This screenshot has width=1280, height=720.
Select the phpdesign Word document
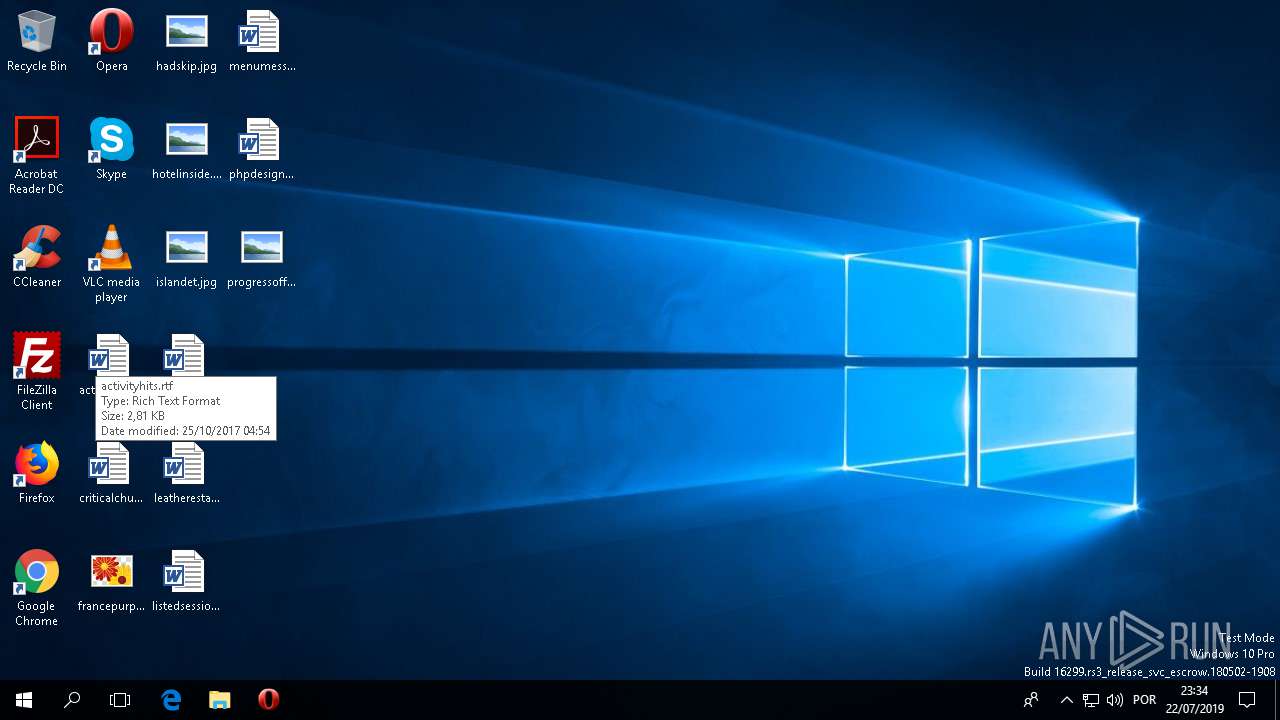[x=261, y=149]
